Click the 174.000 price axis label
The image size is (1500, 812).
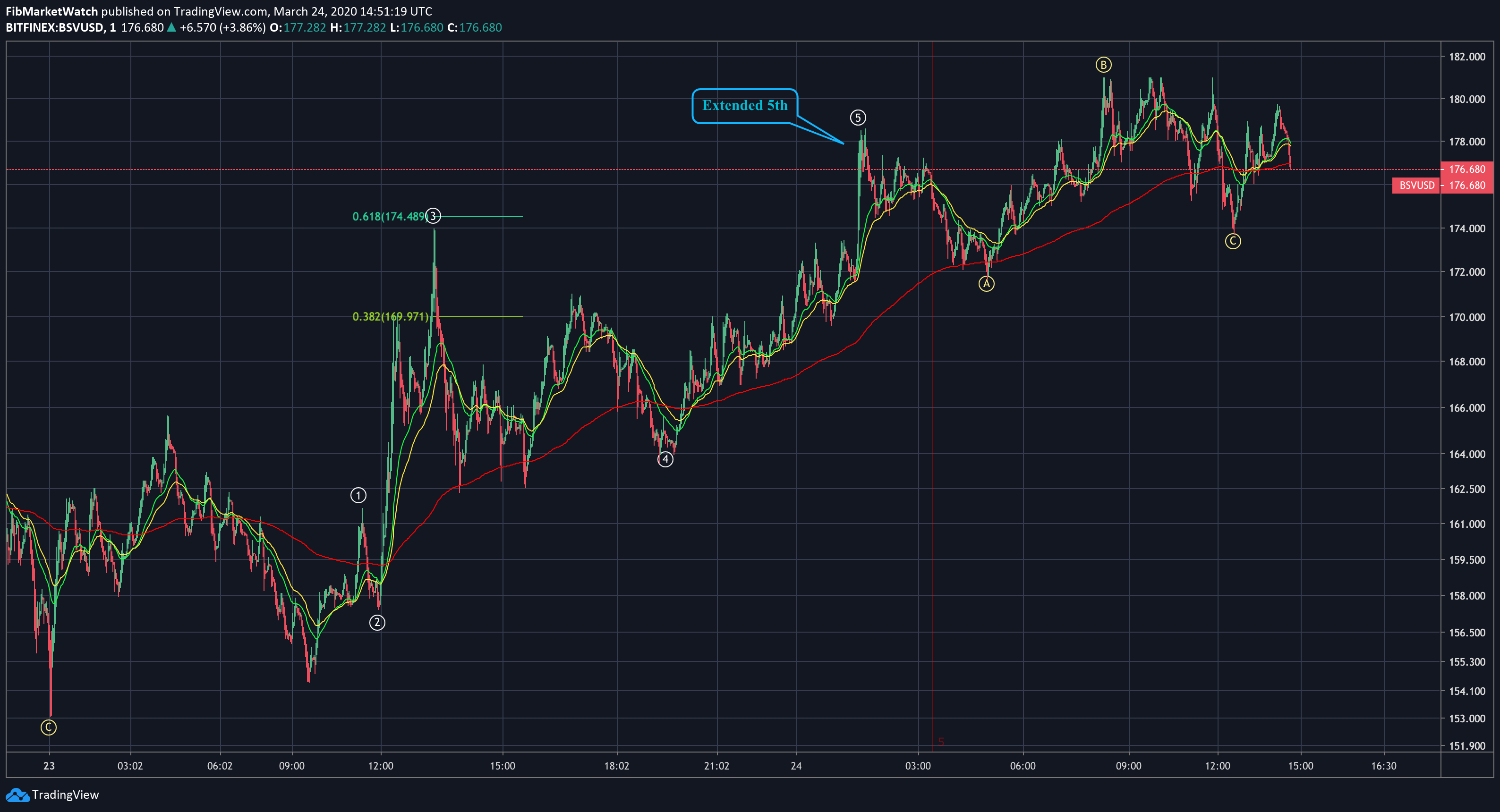[1467, 228]
